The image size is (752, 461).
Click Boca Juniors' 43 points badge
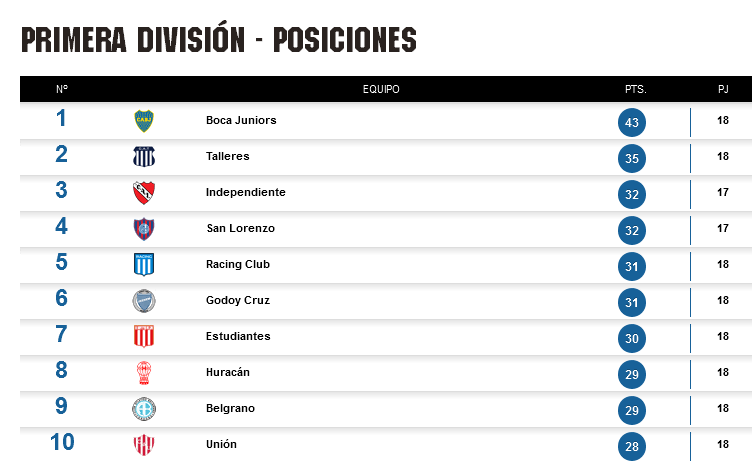tap(632, 122)
